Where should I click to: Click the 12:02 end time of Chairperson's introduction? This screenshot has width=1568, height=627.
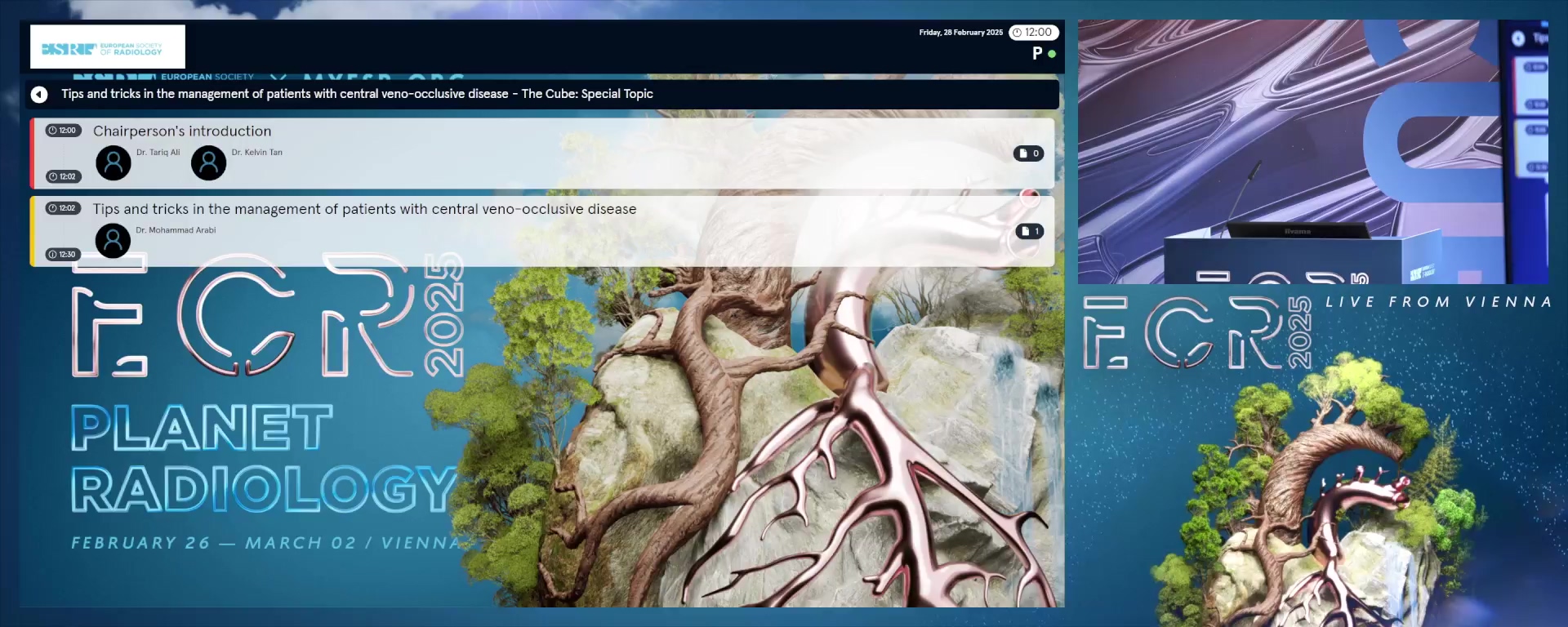63,176
